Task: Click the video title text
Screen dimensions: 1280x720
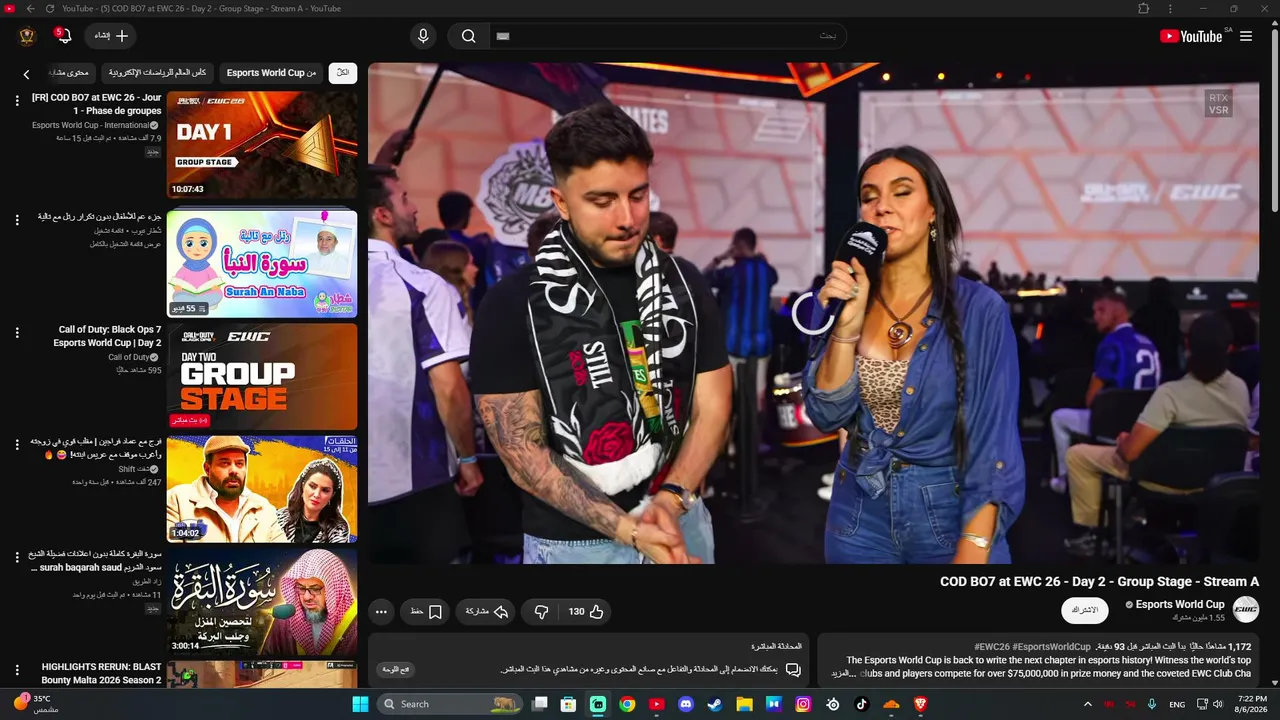Action: pyautogui.click(x=1099, y=582)
